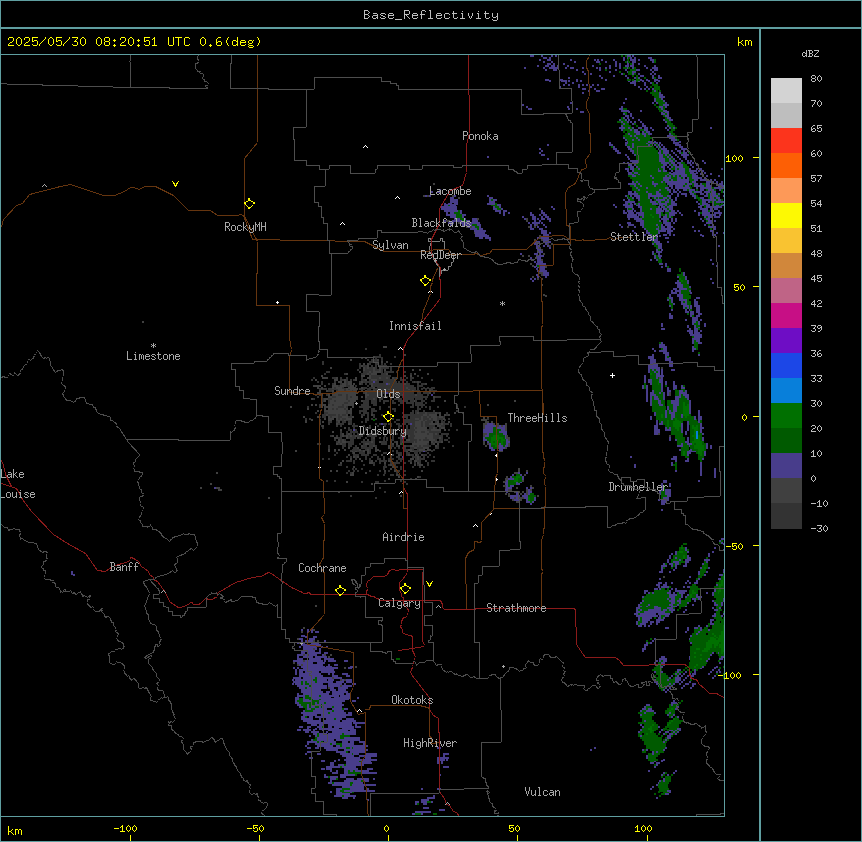862x842 pixels.
Task: Click the Ponoka city label
Action: tap(480, 136)
